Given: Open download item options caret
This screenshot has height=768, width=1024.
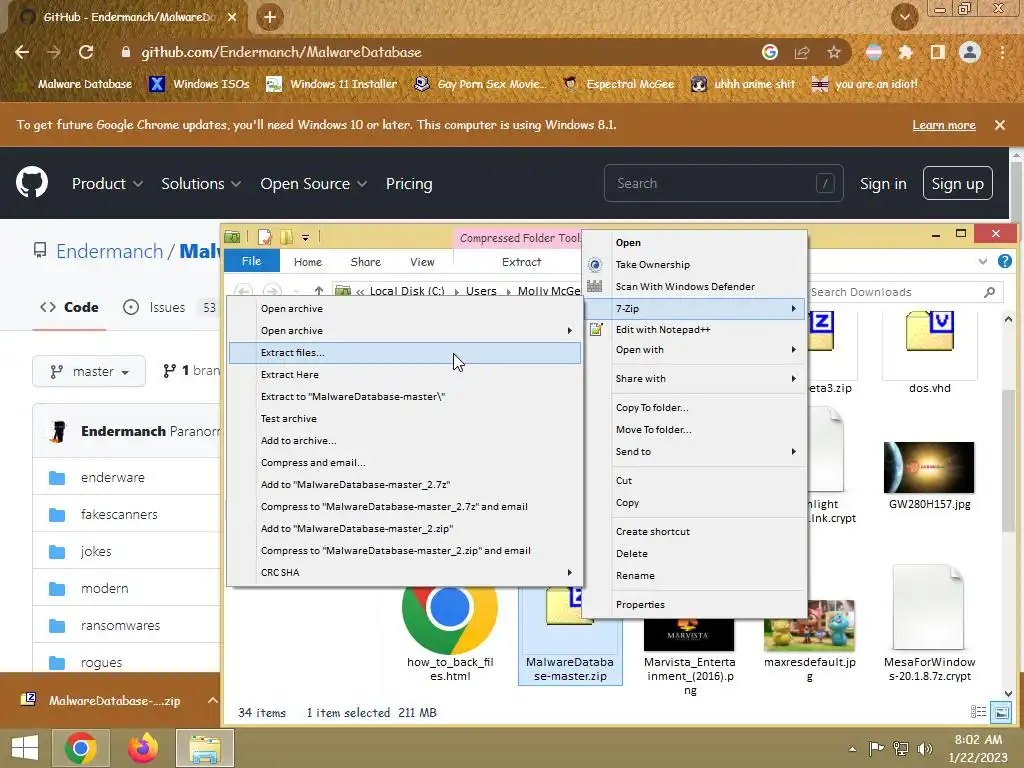Looking at the screenshot, I should 212,700.
